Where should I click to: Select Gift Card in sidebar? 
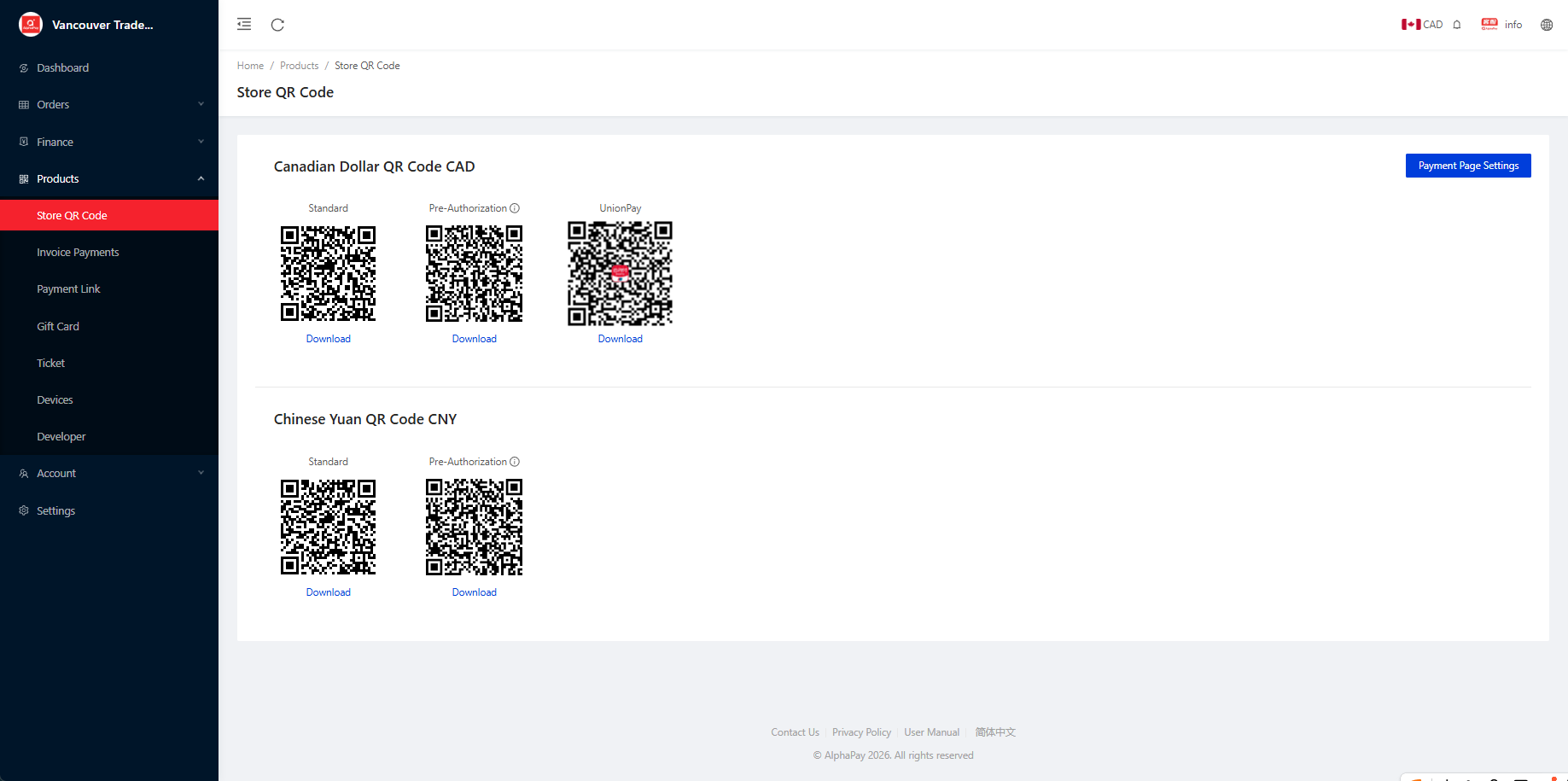click(58, 327)
